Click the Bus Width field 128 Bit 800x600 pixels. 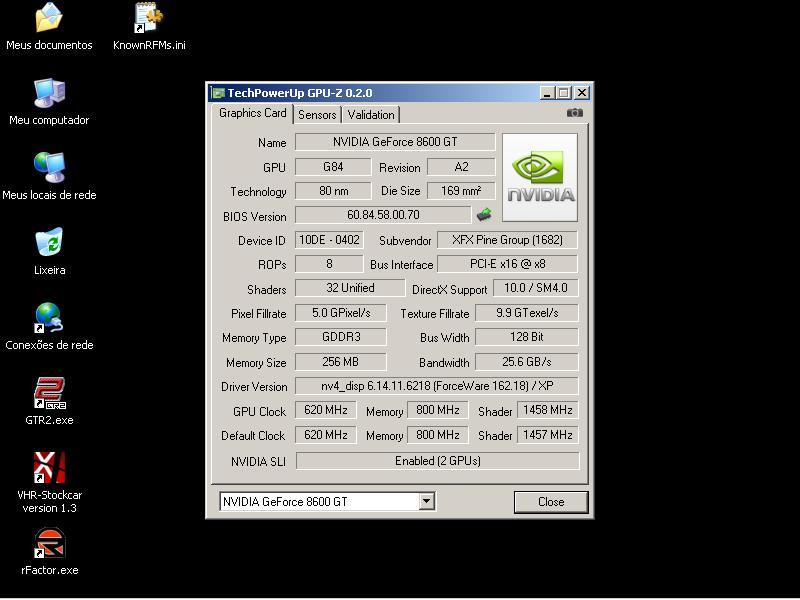[527, 337]
